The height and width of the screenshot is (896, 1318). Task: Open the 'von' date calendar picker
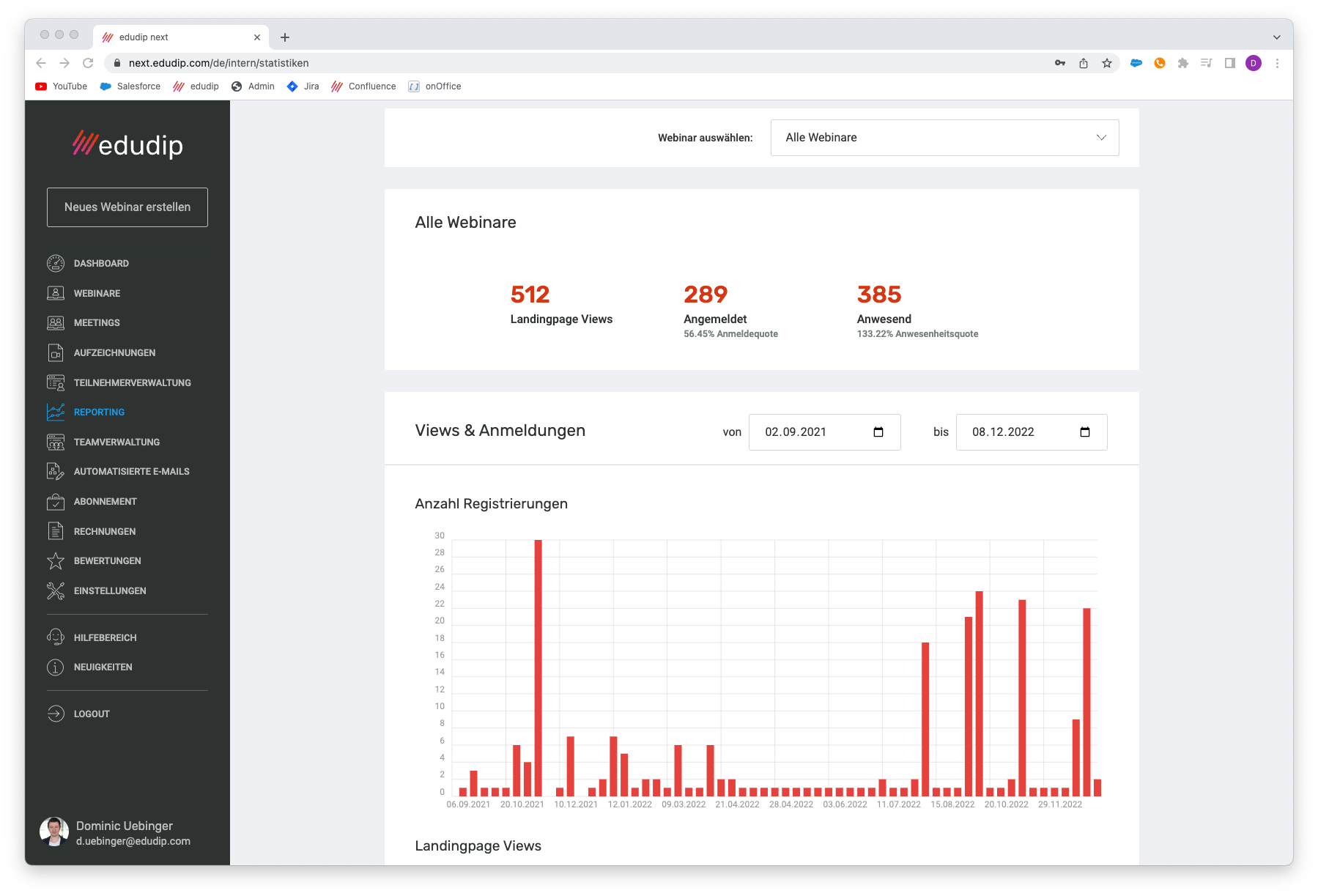[x=878, y=432]
